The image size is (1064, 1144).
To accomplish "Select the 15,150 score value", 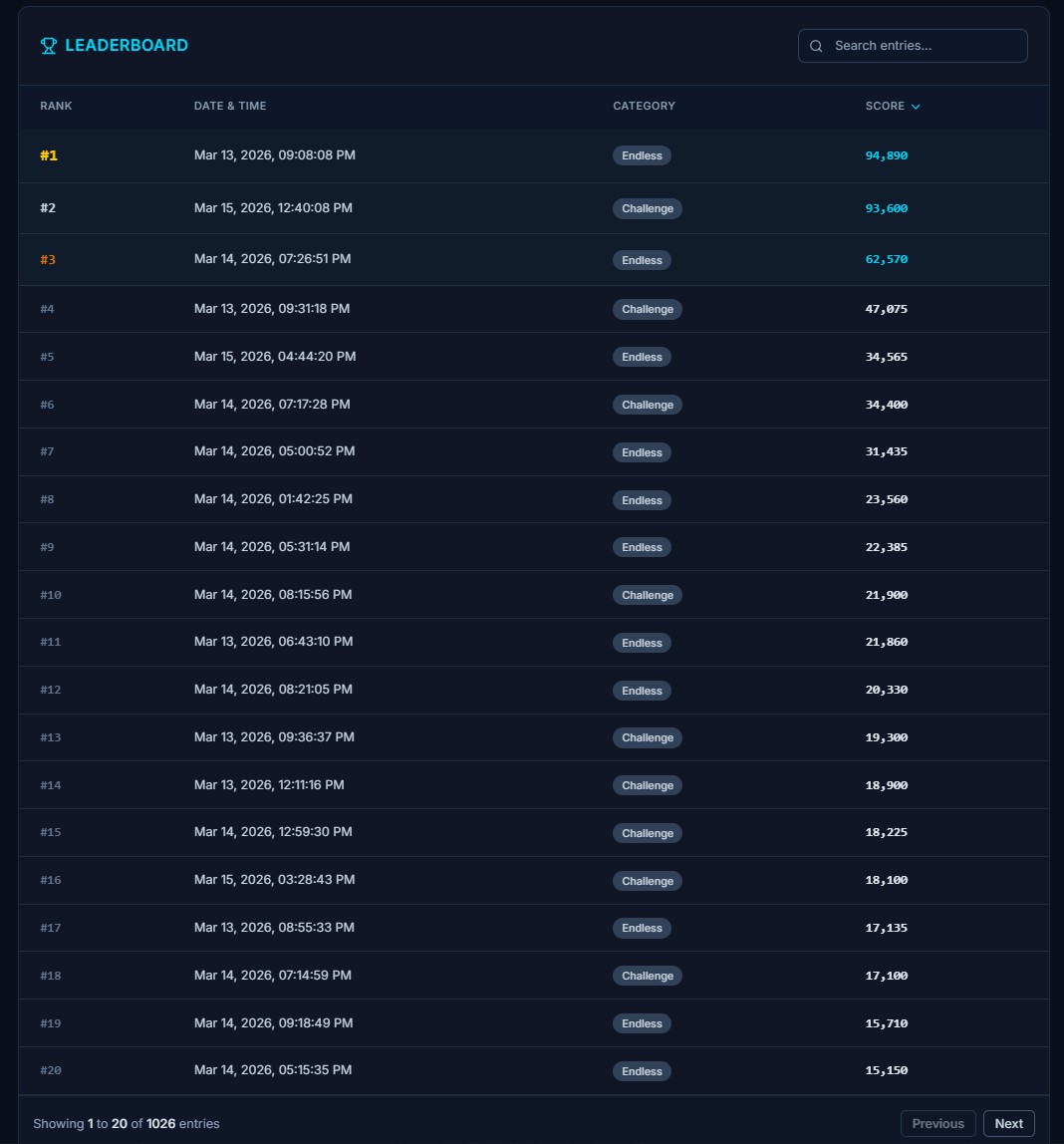I will (886, 1070).
